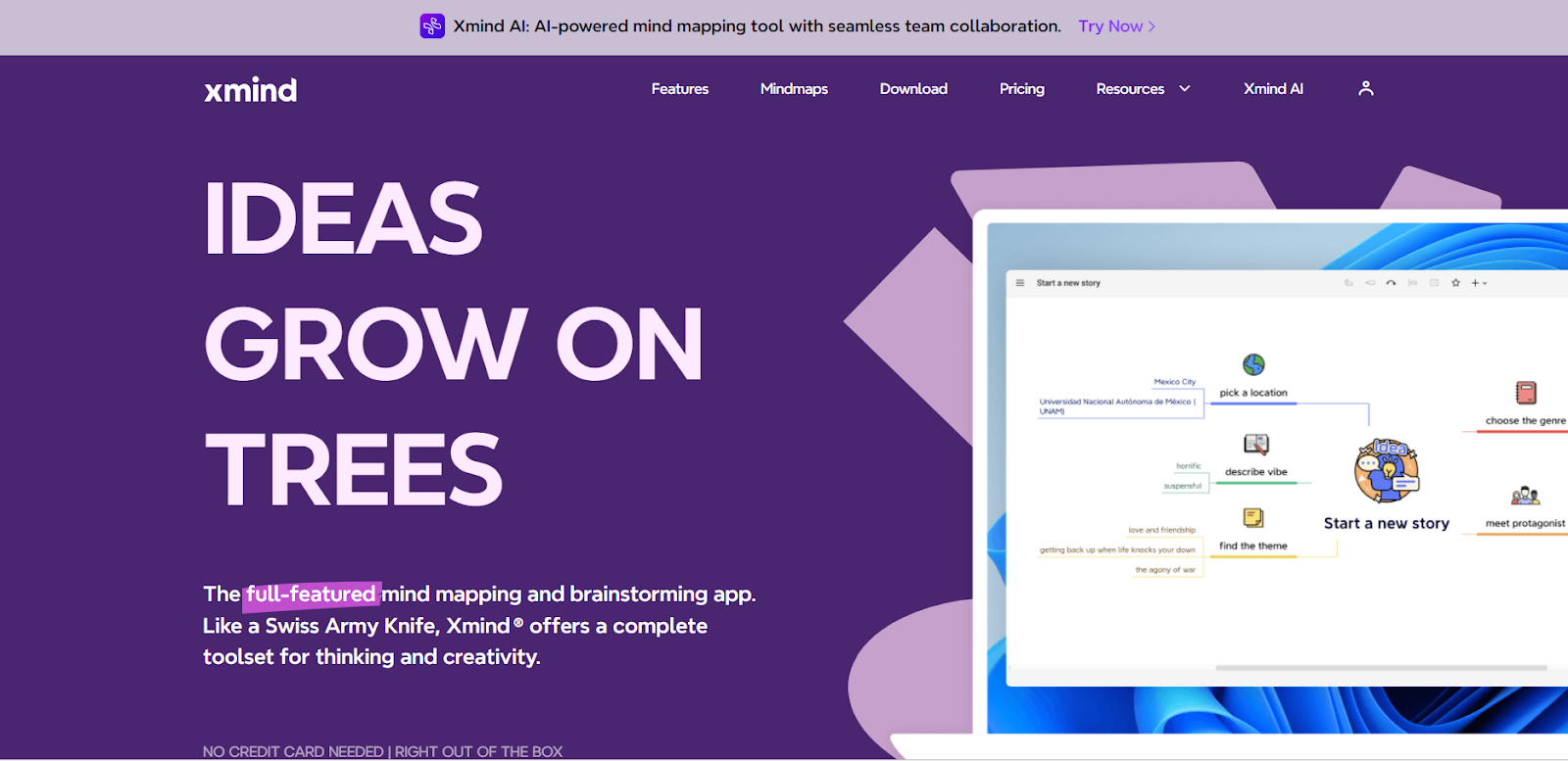This screenshot has height=761, width=1568.
Task: Open the user account icon
Action: tap(1366, 88)
